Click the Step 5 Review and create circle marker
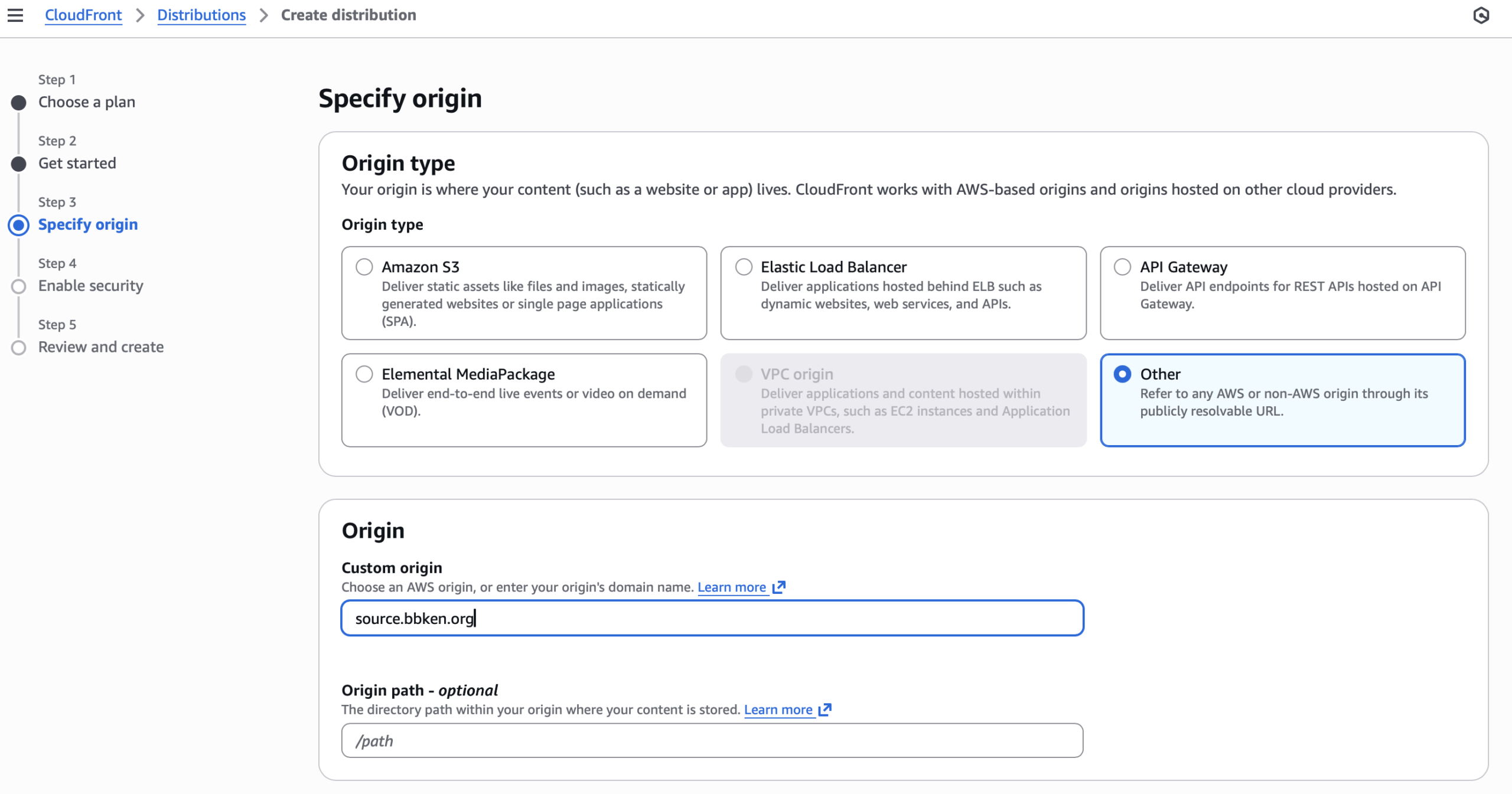Viewport: 1512px width, 794px height. pyautogui.click(x=19, y=348)
